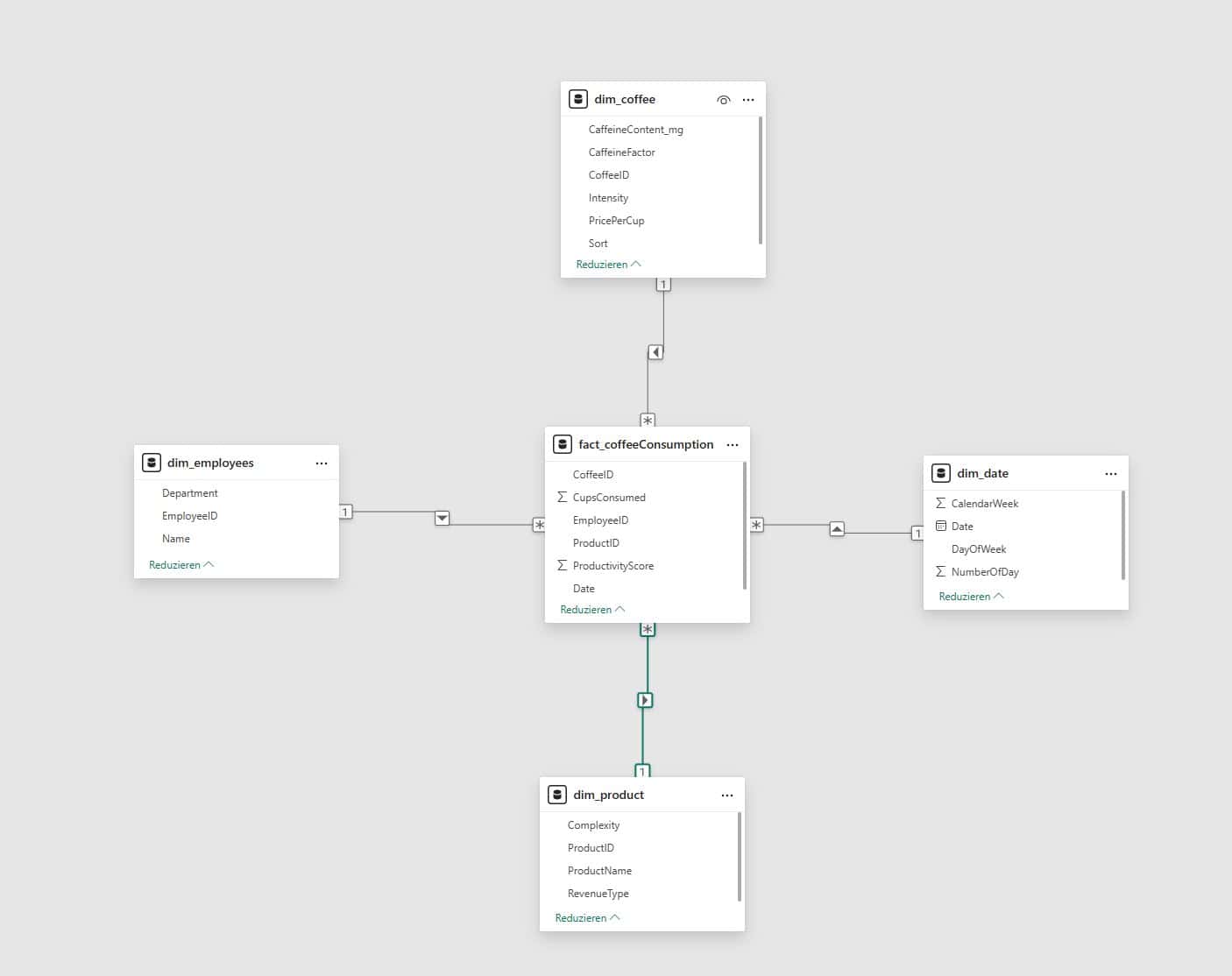
Task: Open the more options menu on dim_coffee
Action: 748,100
